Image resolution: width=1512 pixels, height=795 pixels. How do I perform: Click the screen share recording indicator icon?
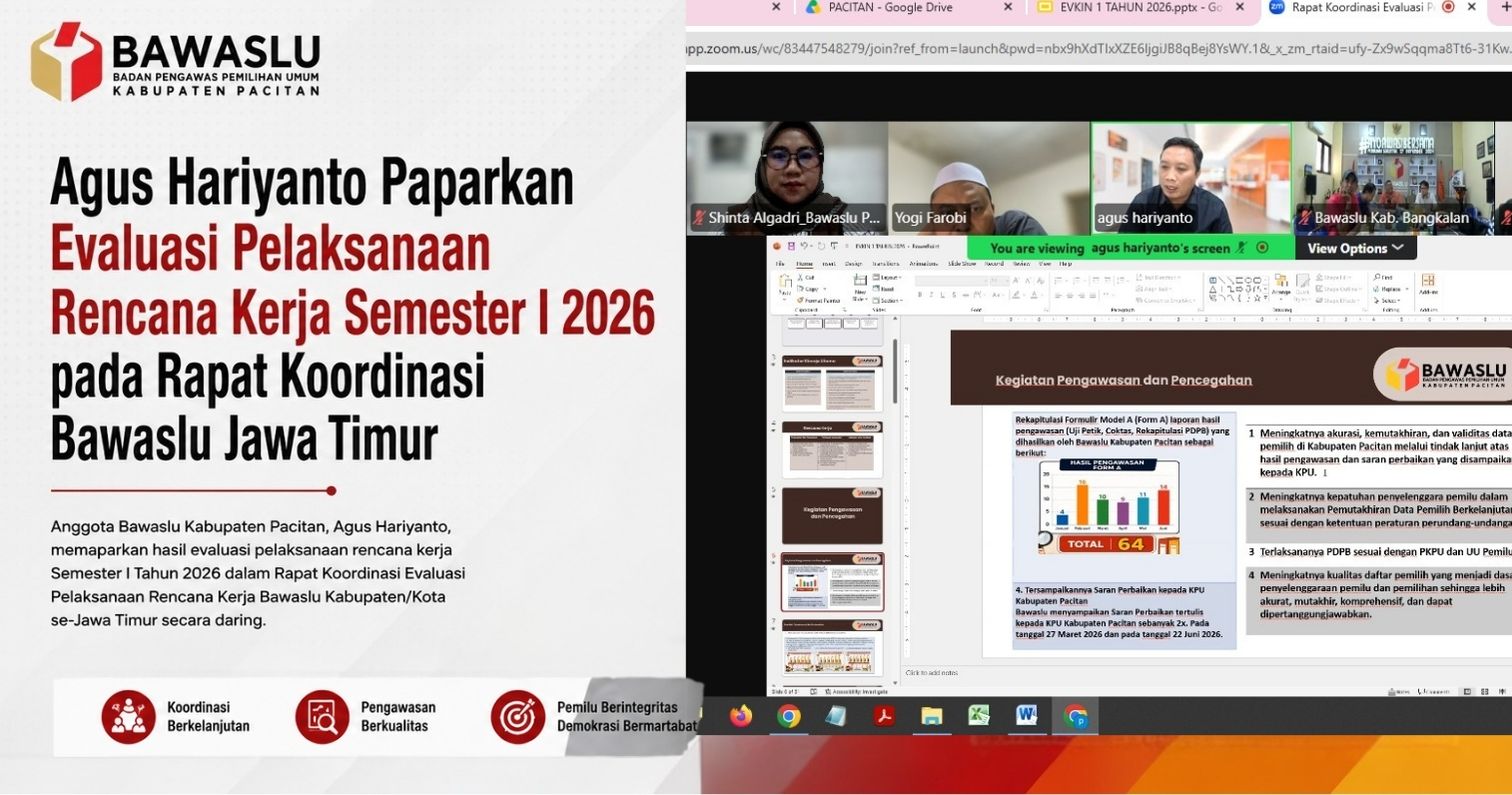tap(1262, 247)
